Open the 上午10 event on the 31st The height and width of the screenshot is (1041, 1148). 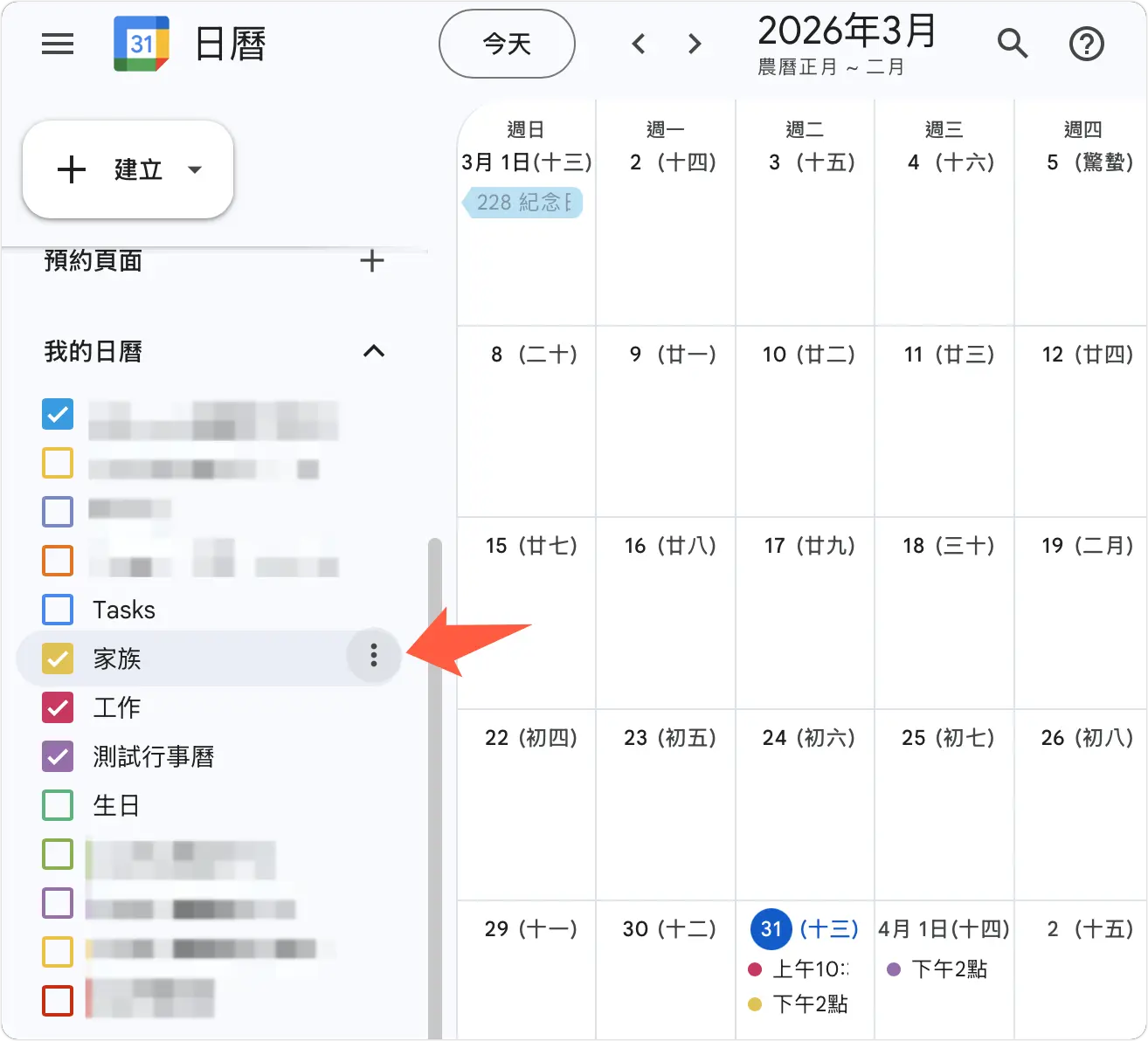click(799, 969)
